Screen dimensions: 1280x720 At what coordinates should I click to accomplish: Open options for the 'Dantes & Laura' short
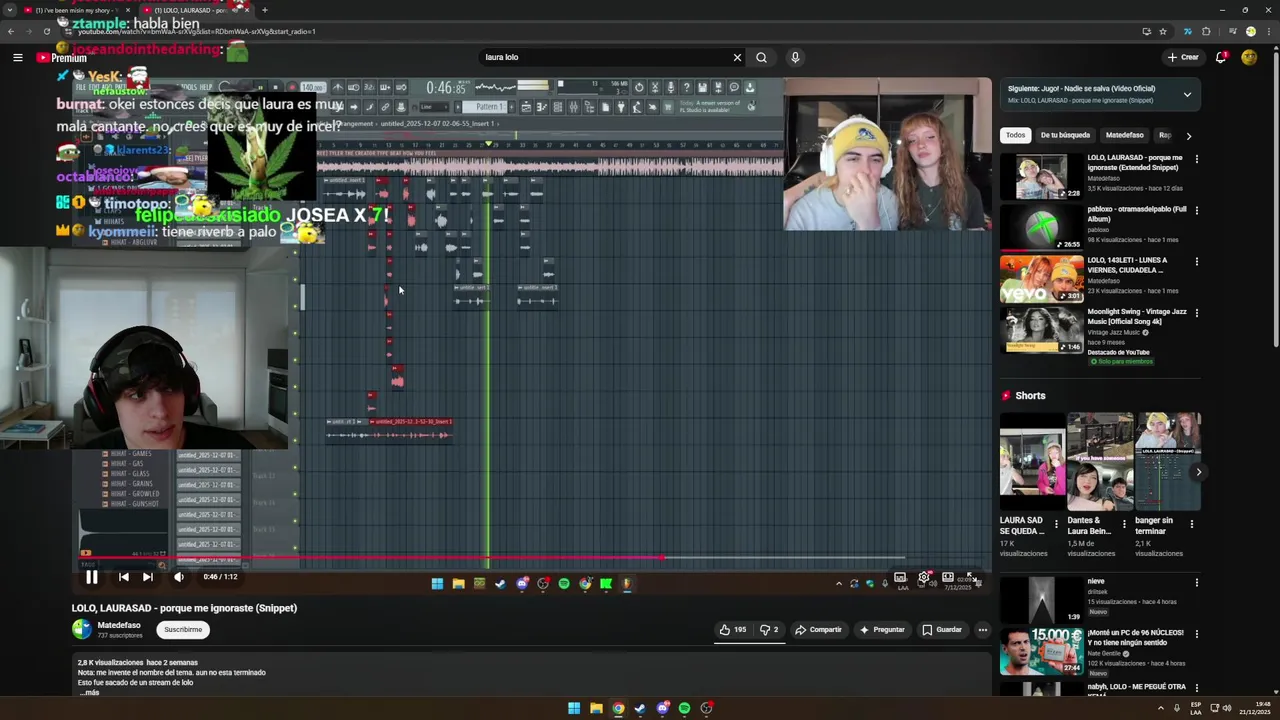pos(1124,522)
